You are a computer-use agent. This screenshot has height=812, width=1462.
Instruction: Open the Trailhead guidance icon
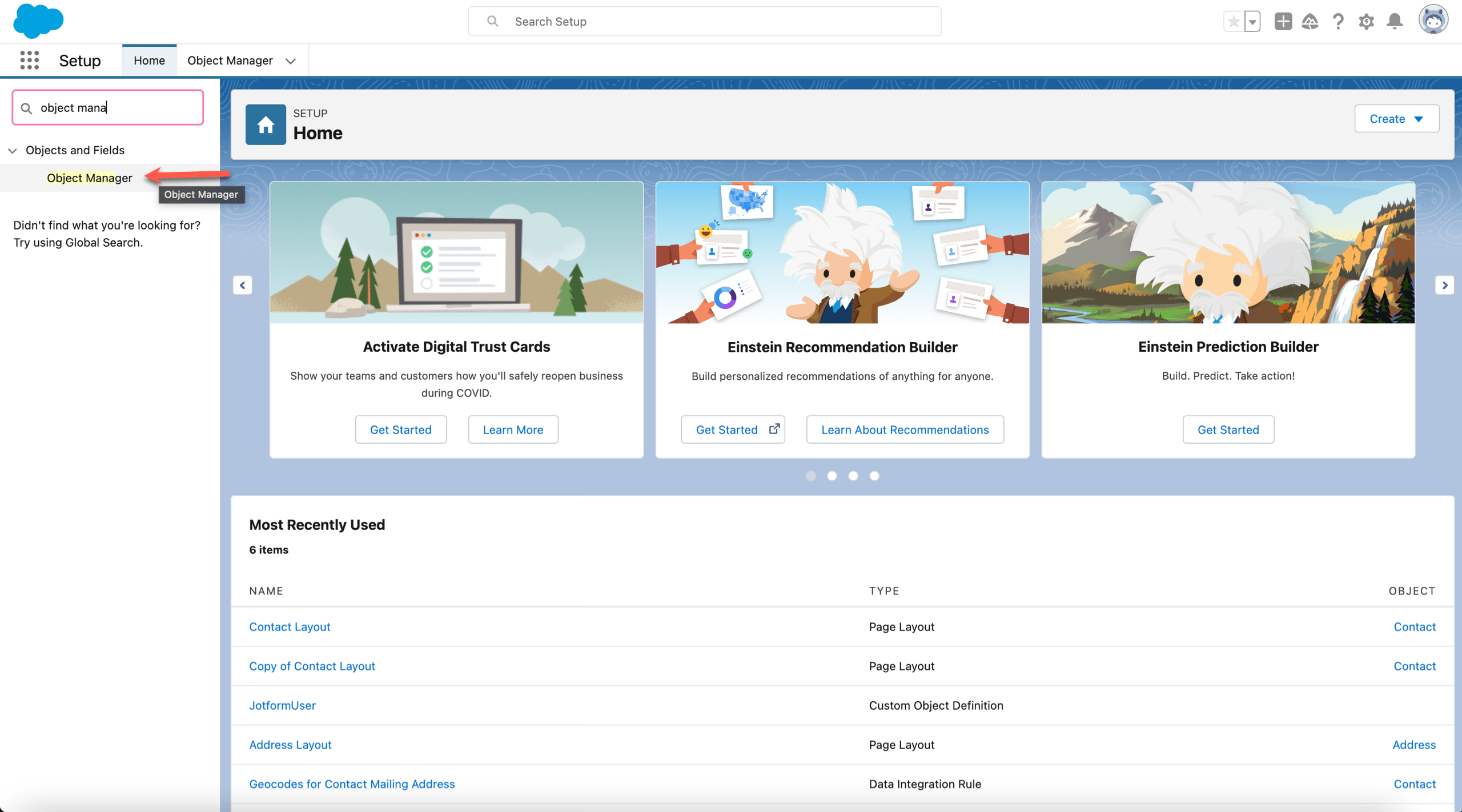coord(1310,22)
